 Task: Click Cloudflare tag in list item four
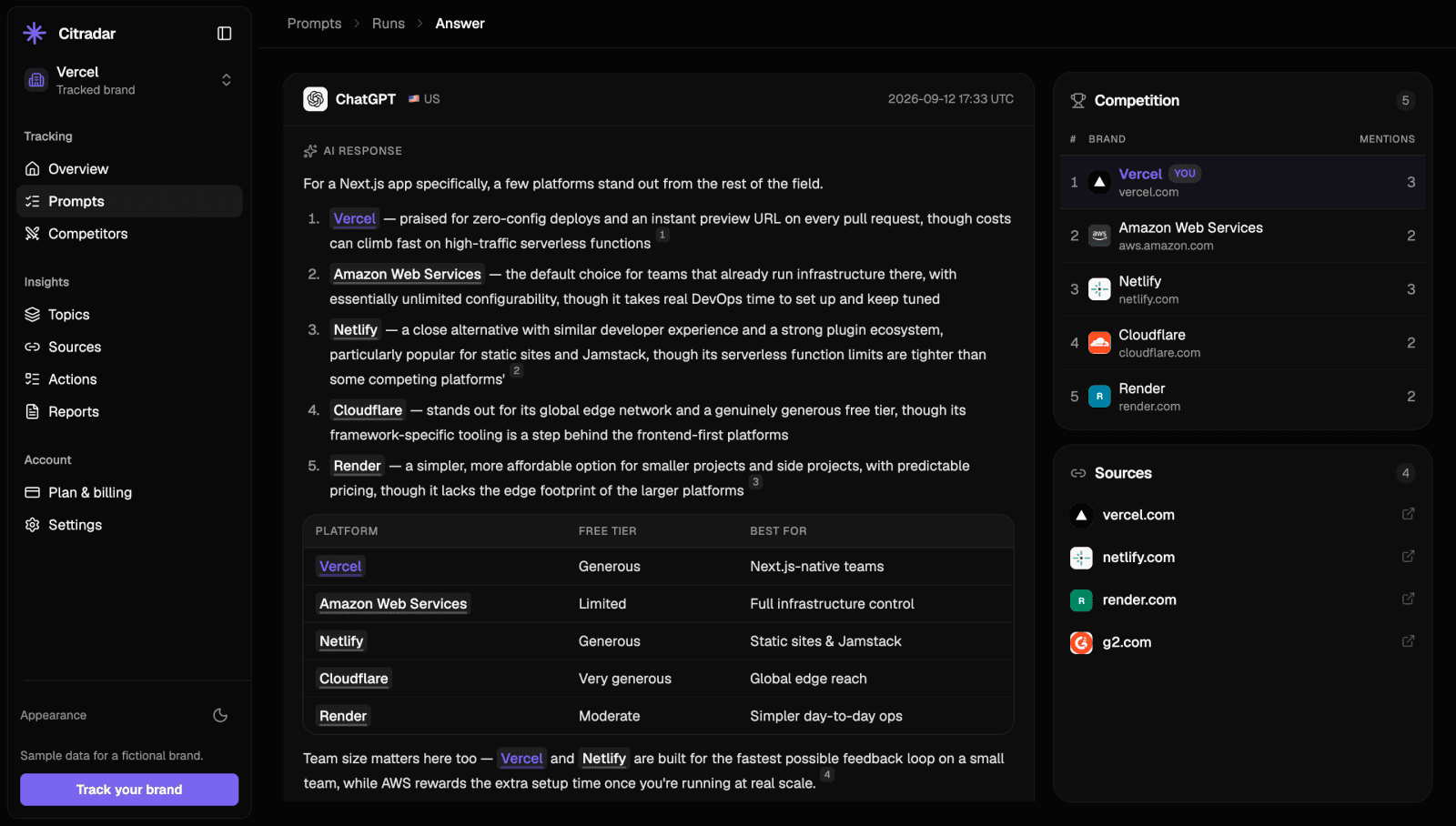click(368, 410)
